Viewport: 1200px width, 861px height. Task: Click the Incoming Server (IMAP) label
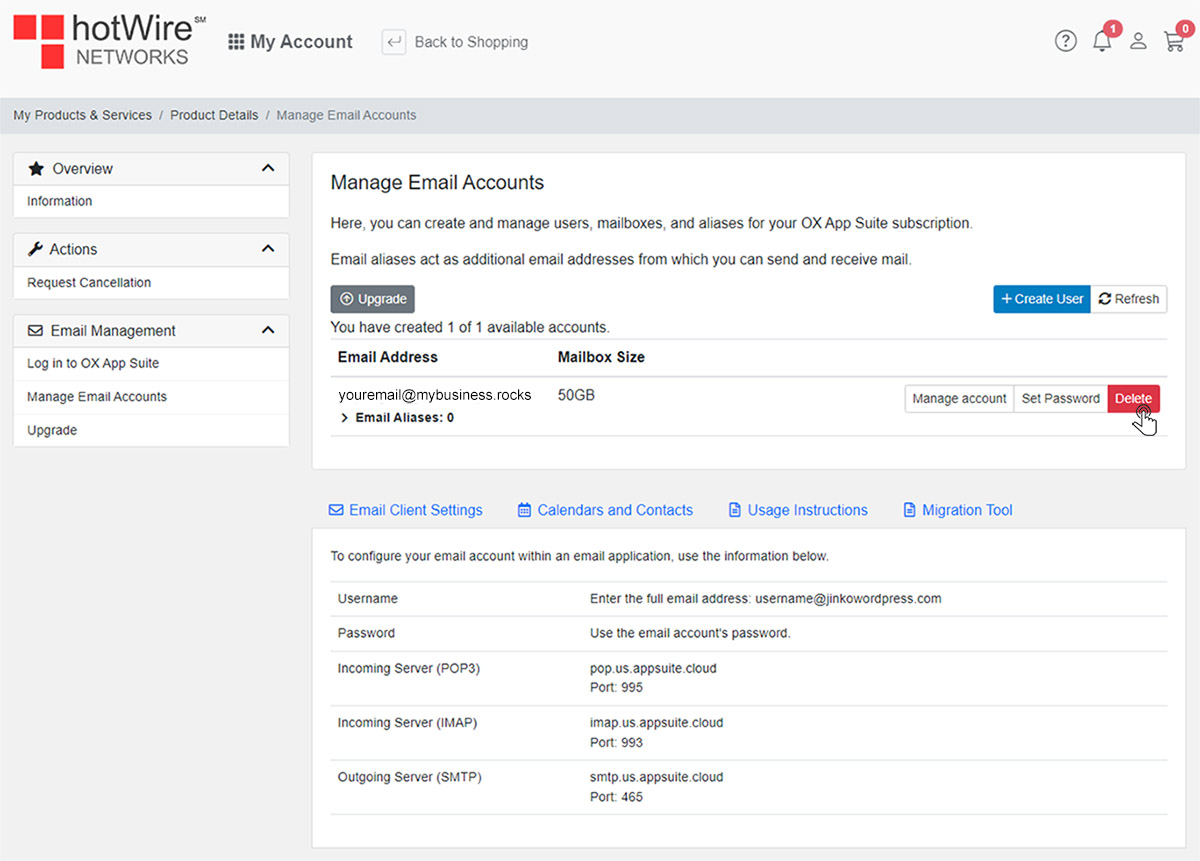click(x=407, y=722)
